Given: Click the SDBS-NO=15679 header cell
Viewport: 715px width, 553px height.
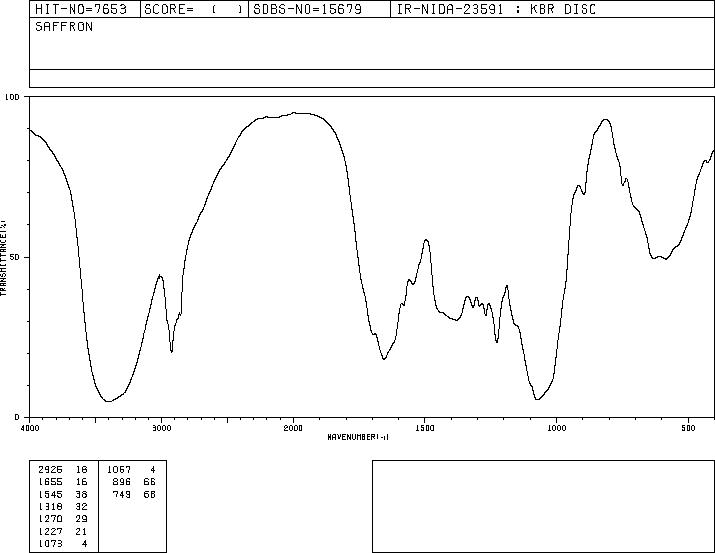Looking at the screenshot, I should pyautogui.click(x=319, y=9).
